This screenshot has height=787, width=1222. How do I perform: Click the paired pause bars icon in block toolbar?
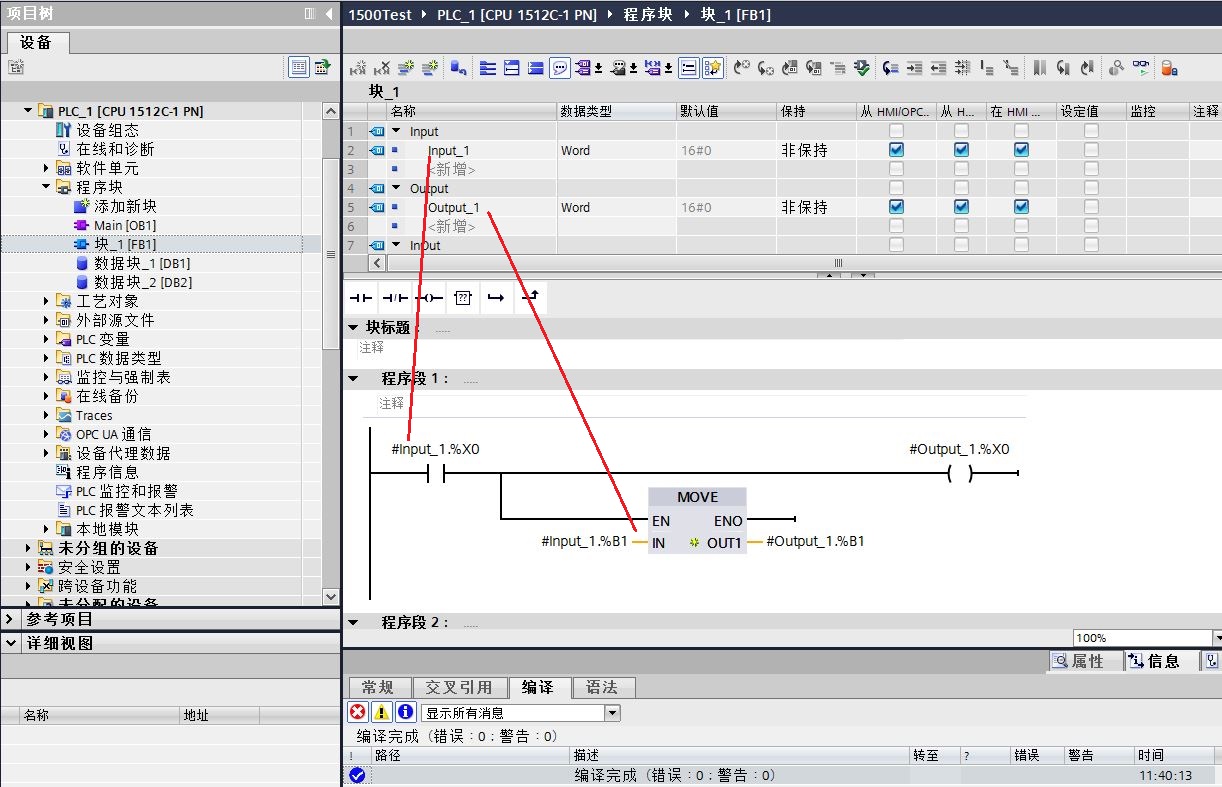(x=1040, y=68)
